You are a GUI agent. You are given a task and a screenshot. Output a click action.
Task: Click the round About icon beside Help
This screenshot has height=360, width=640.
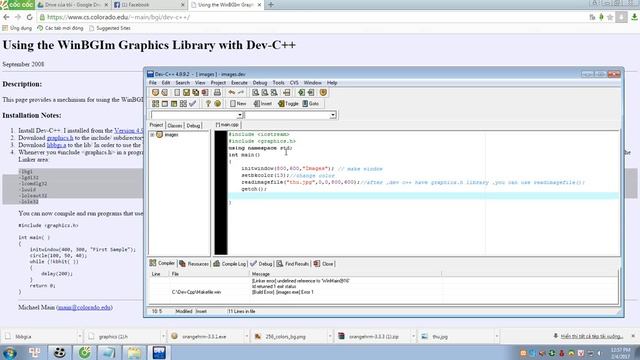(x=218, y=104)
